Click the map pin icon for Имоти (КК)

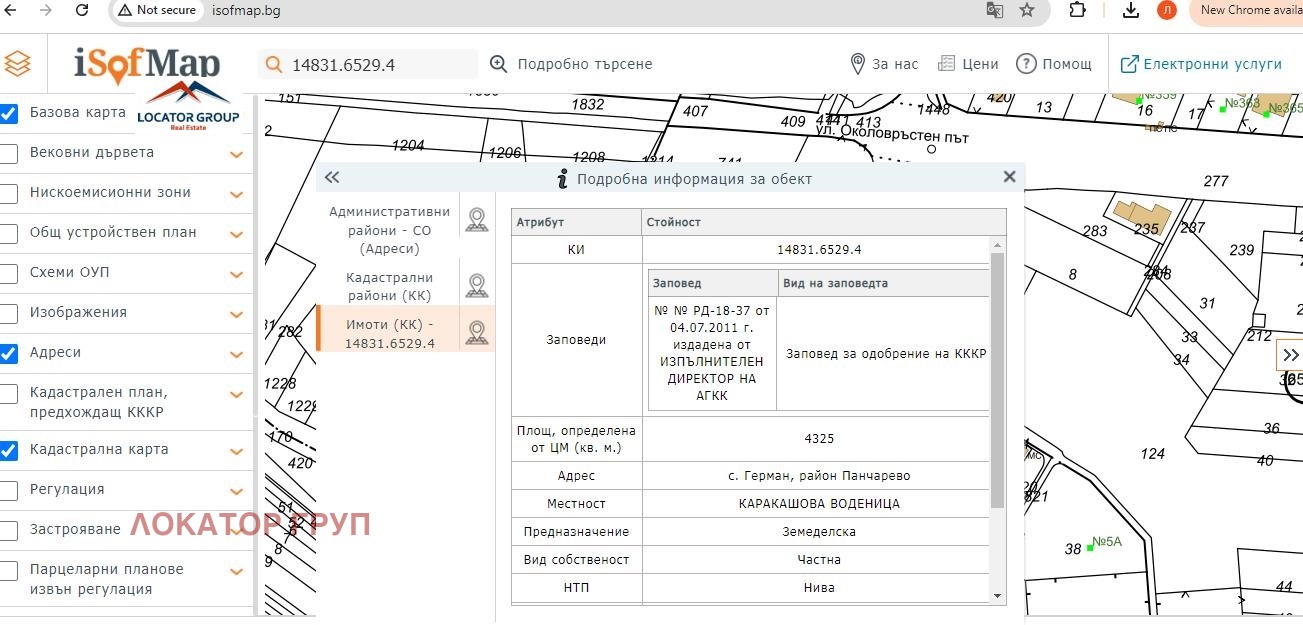click(x=477, y=333)
